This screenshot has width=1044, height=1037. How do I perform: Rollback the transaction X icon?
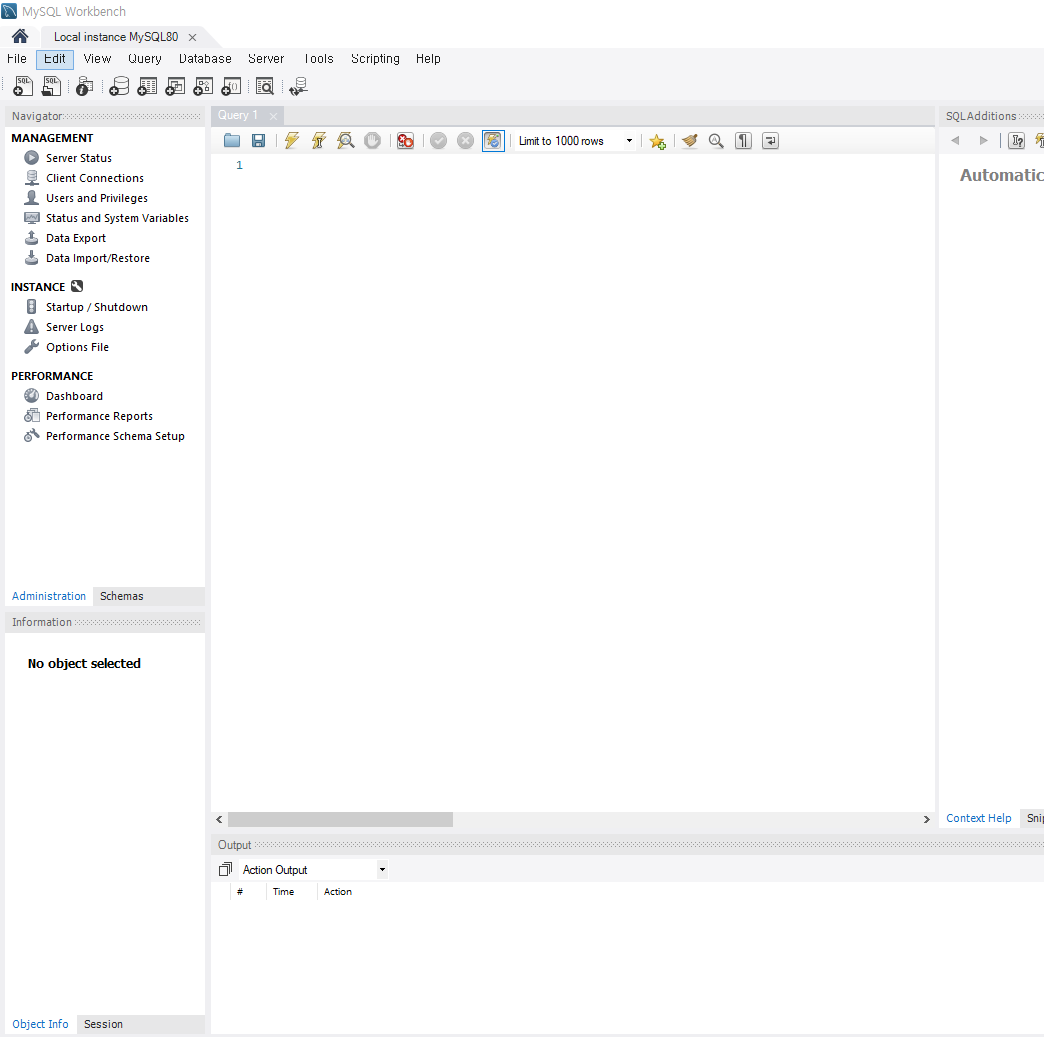click(465, 141)
